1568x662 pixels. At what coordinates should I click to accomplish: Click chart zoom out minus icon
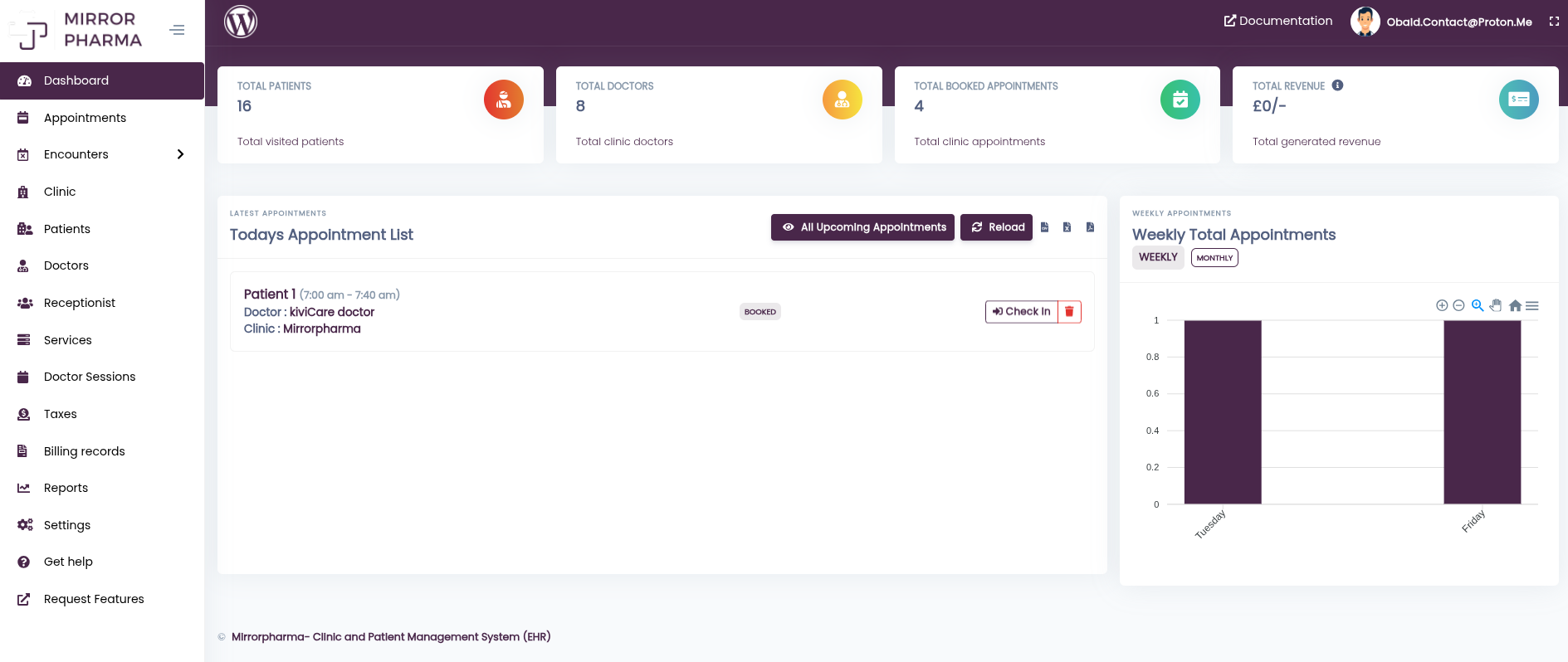coord(1458,306)
